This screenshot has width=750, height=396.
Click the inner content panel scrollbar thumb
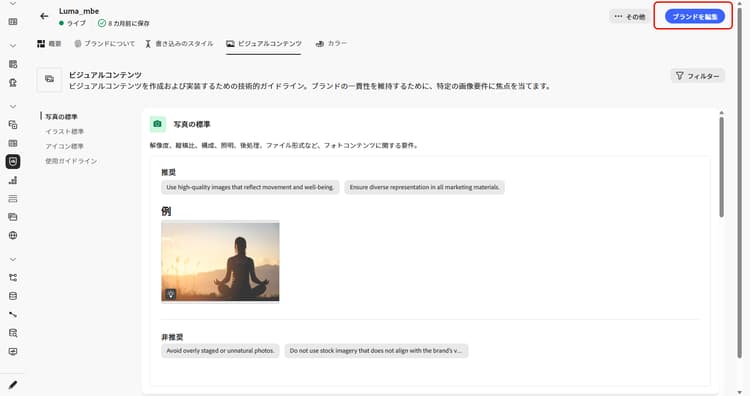click(x=721, y=166)
